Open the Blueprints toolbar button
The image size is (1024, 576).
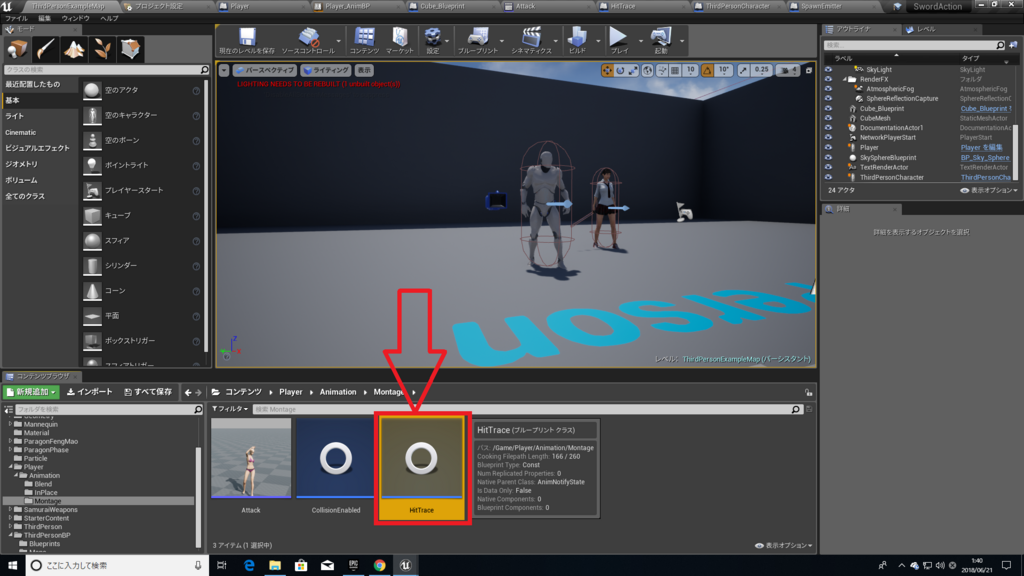(477, 40)
